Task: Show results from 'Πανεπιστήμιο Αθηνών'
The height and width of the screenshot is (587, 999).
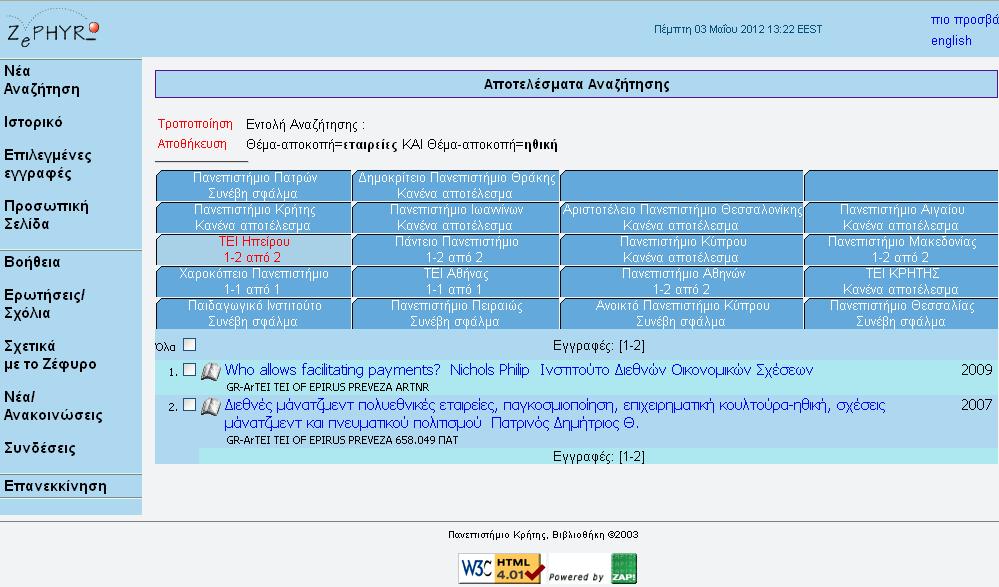Action: pos(682,281)
